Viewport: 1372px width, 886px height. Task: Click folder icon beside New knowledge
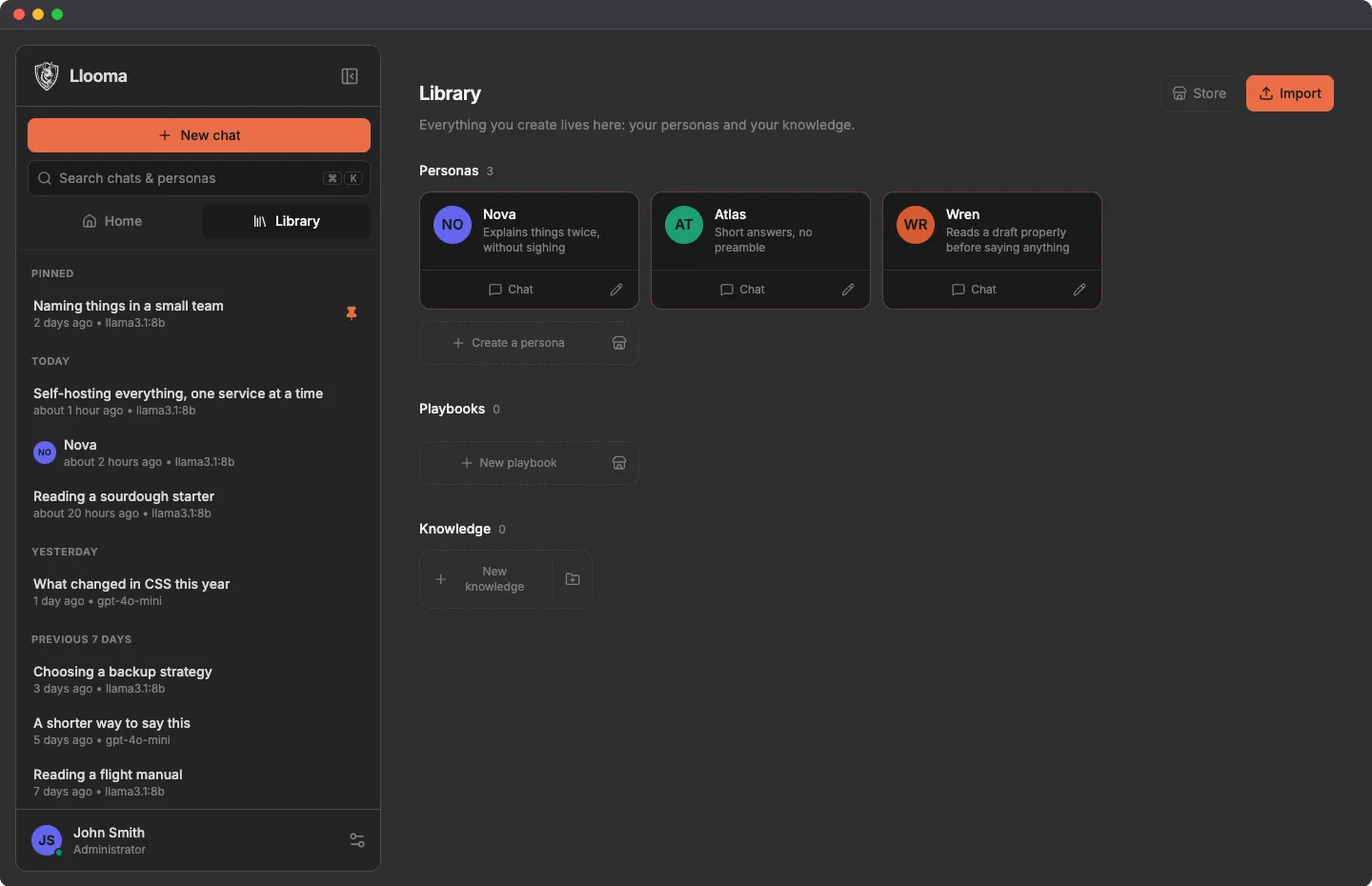pos(573,579)
